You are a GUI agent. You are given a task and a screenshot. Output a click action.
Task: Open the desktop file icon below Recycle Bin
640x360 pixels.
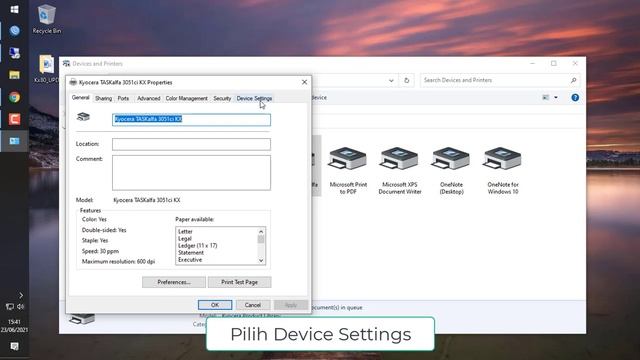pos(47,69)
